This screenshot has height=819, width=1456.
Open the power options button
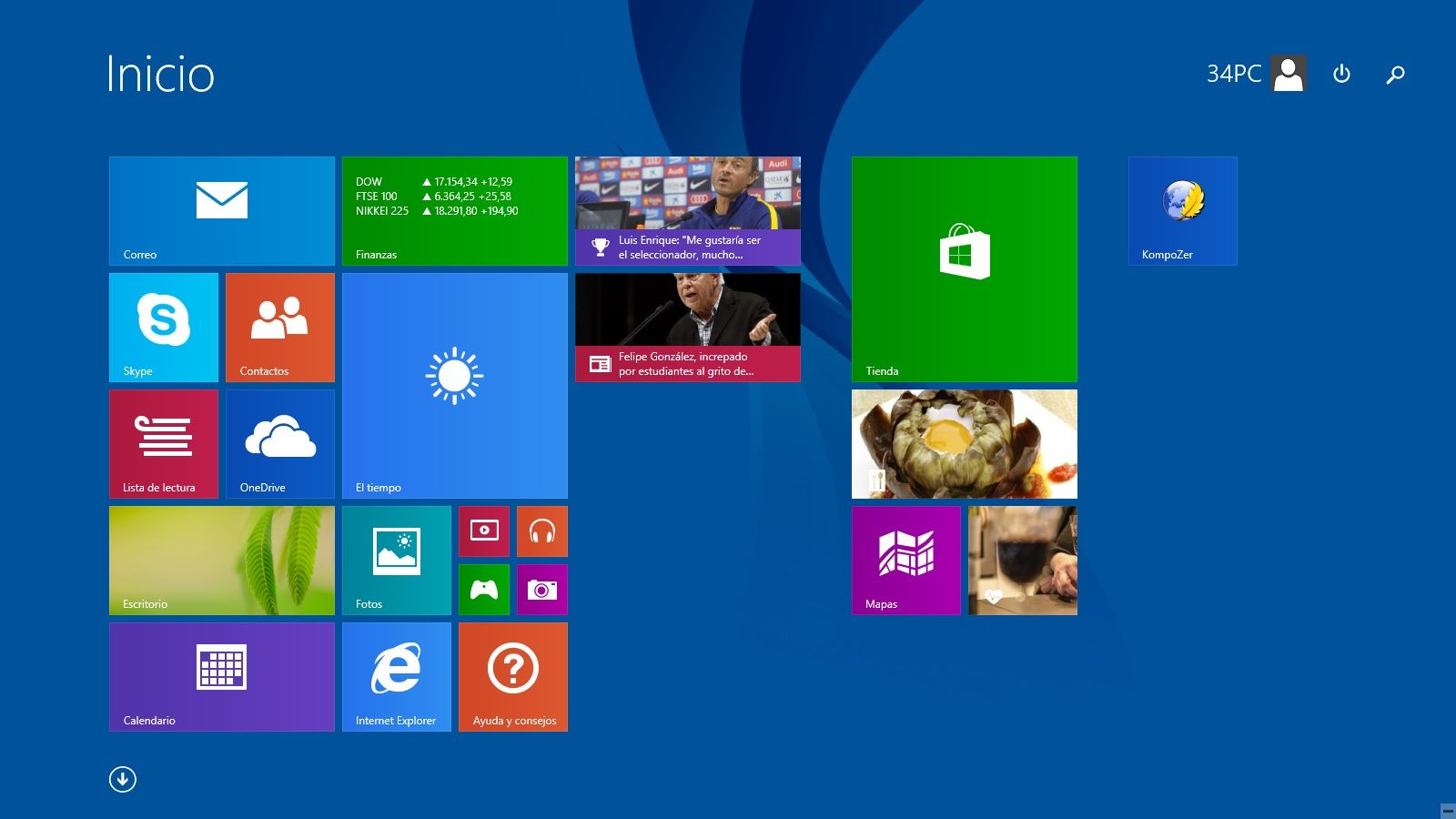click(x=1341, y=74)
